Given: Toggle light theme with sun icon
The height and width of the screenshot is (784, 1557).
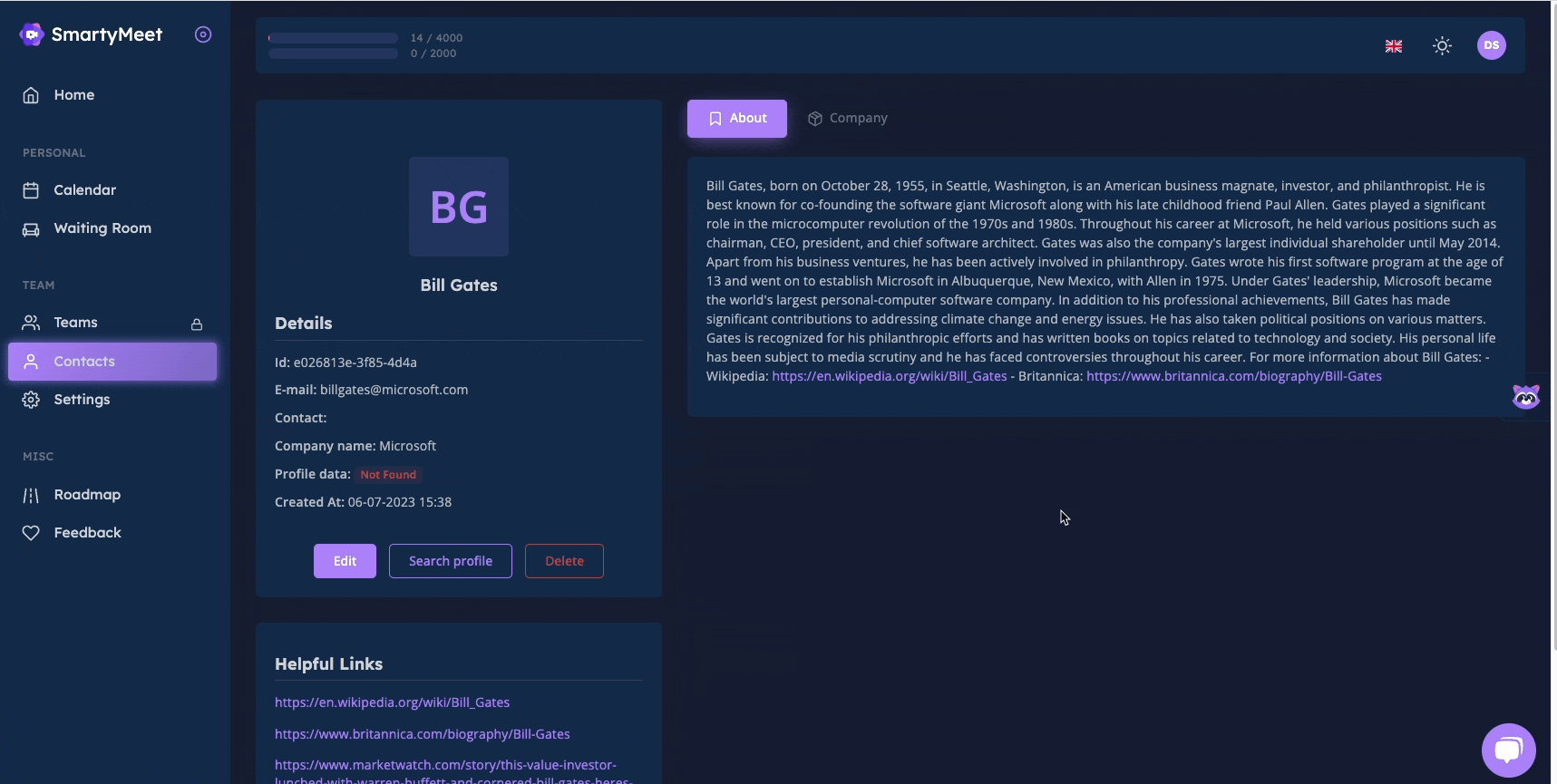Looking at the screenshot, I should coord(1442,45).
